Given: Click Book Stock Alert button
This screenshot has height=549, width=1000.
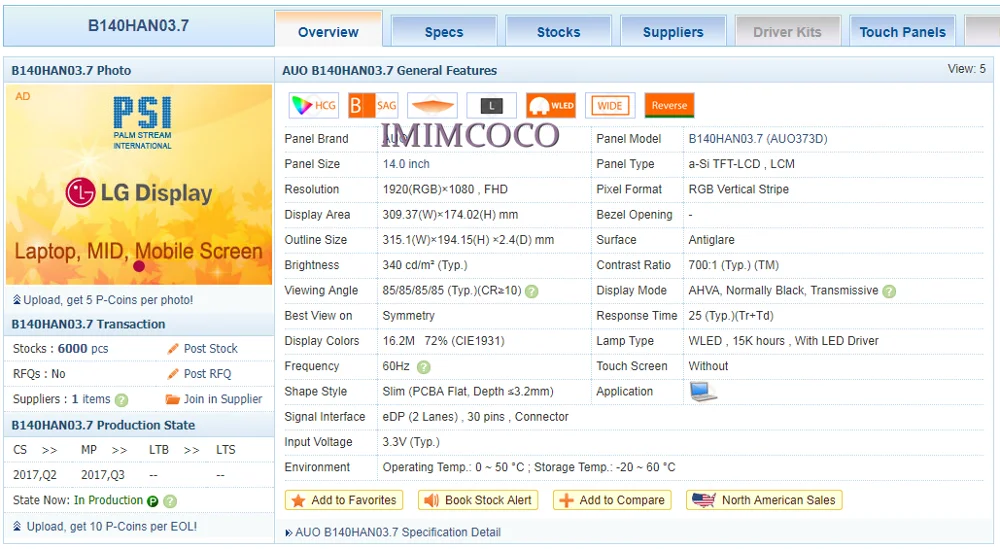Looking at the screenshot, I should pyautogui.click(x=478, y=500).
